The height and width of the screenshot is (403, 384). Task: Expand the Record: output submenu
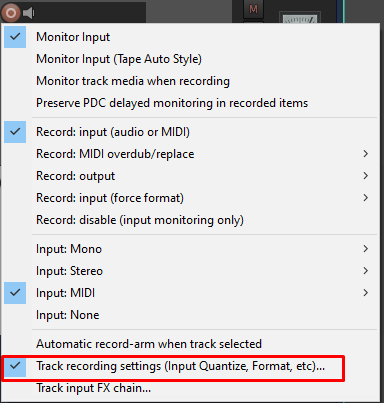pos(190,176)
